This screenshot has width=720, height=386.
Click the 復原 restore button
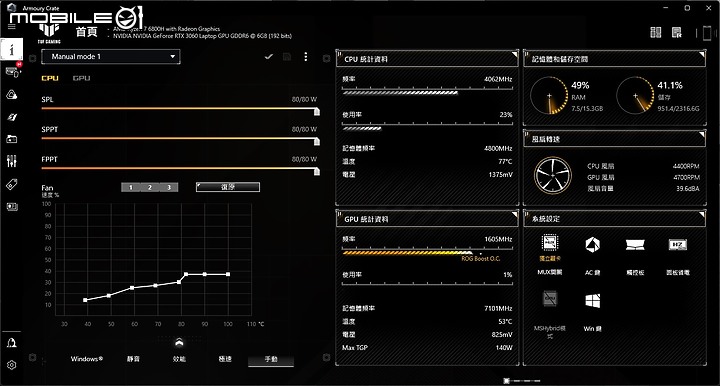[x=228, y=187]
